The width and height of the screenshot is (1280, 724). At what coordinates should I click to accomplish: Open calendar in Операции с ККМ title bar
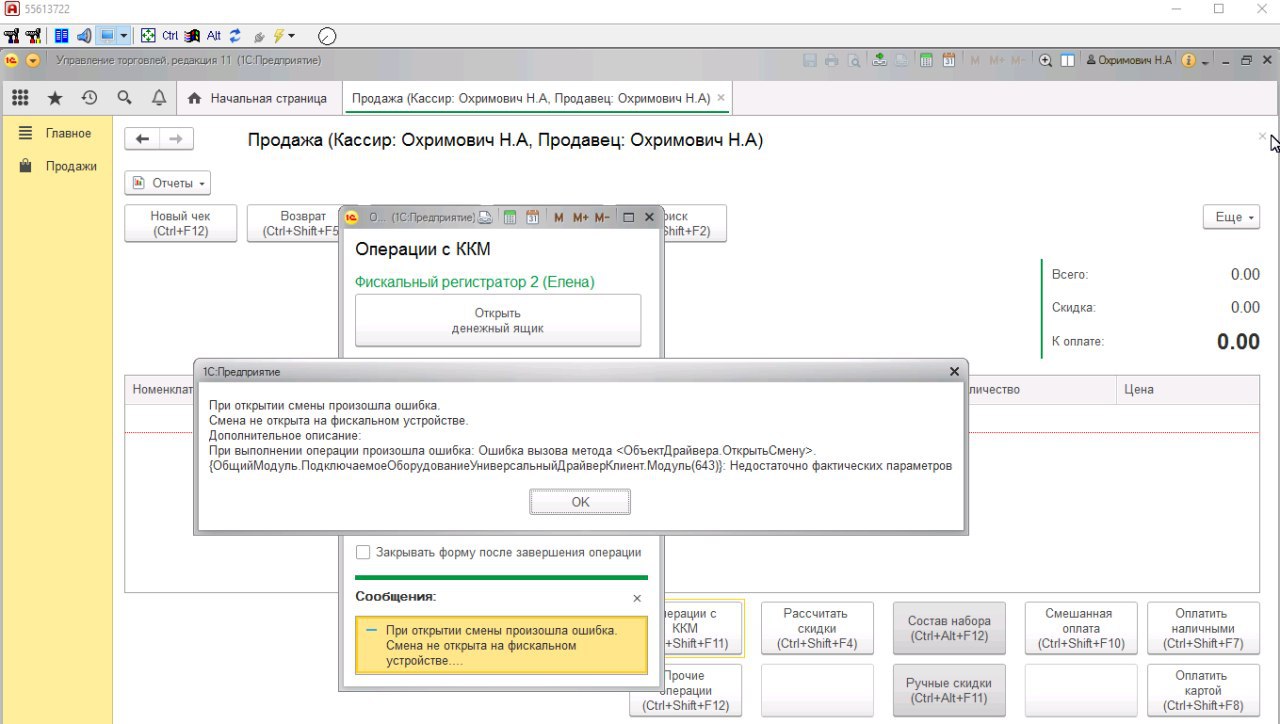coord(533,217)
